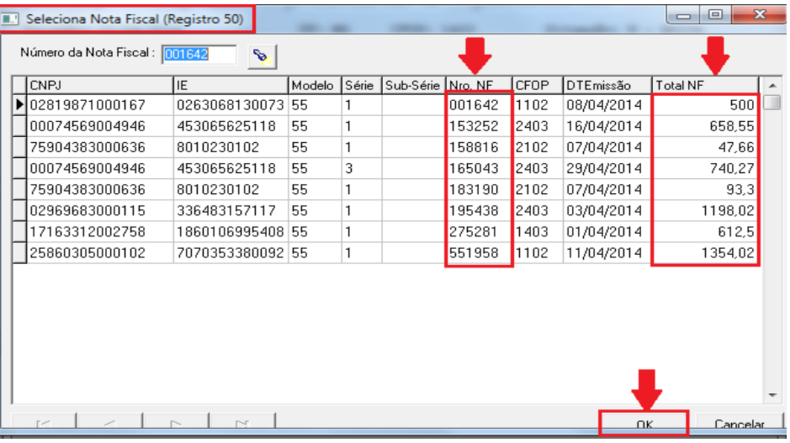Click the DTEmissão column header
Screen dimensions: 790x443
click(606, 84)
